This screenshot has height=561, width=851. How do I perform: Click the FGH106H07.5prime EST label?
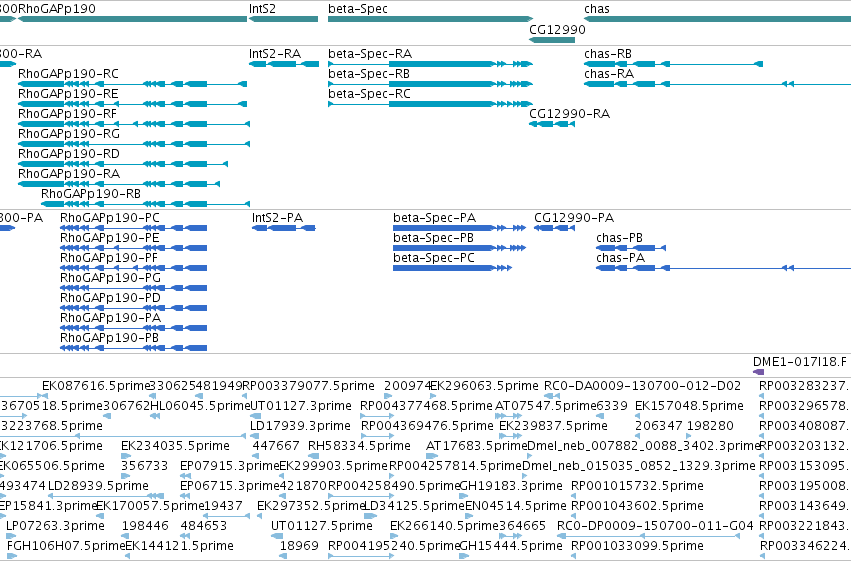tap(66, 546)
